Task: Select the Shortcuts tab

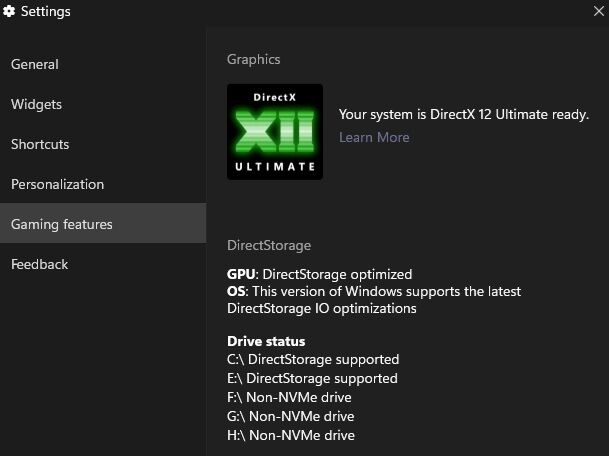Action: (x=40, y=144)
